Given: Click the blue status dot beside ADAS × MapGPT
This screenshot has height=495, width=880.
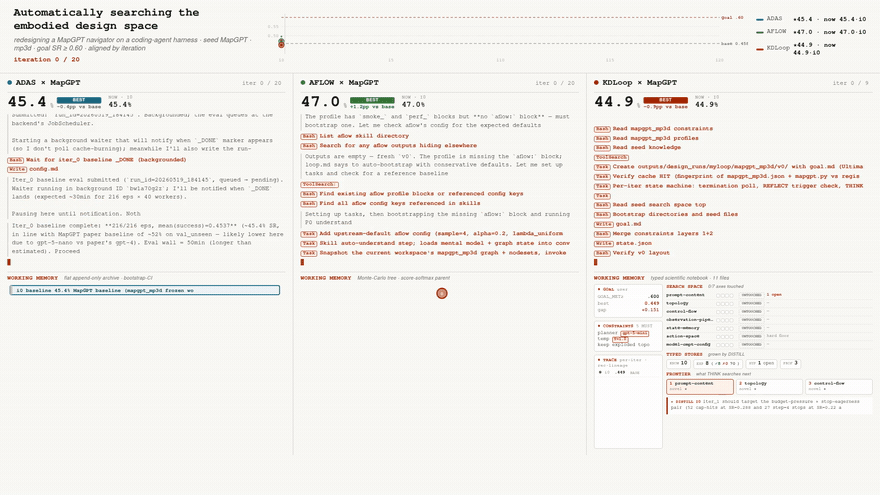Looking at the screenshot, I should point(10,82).
